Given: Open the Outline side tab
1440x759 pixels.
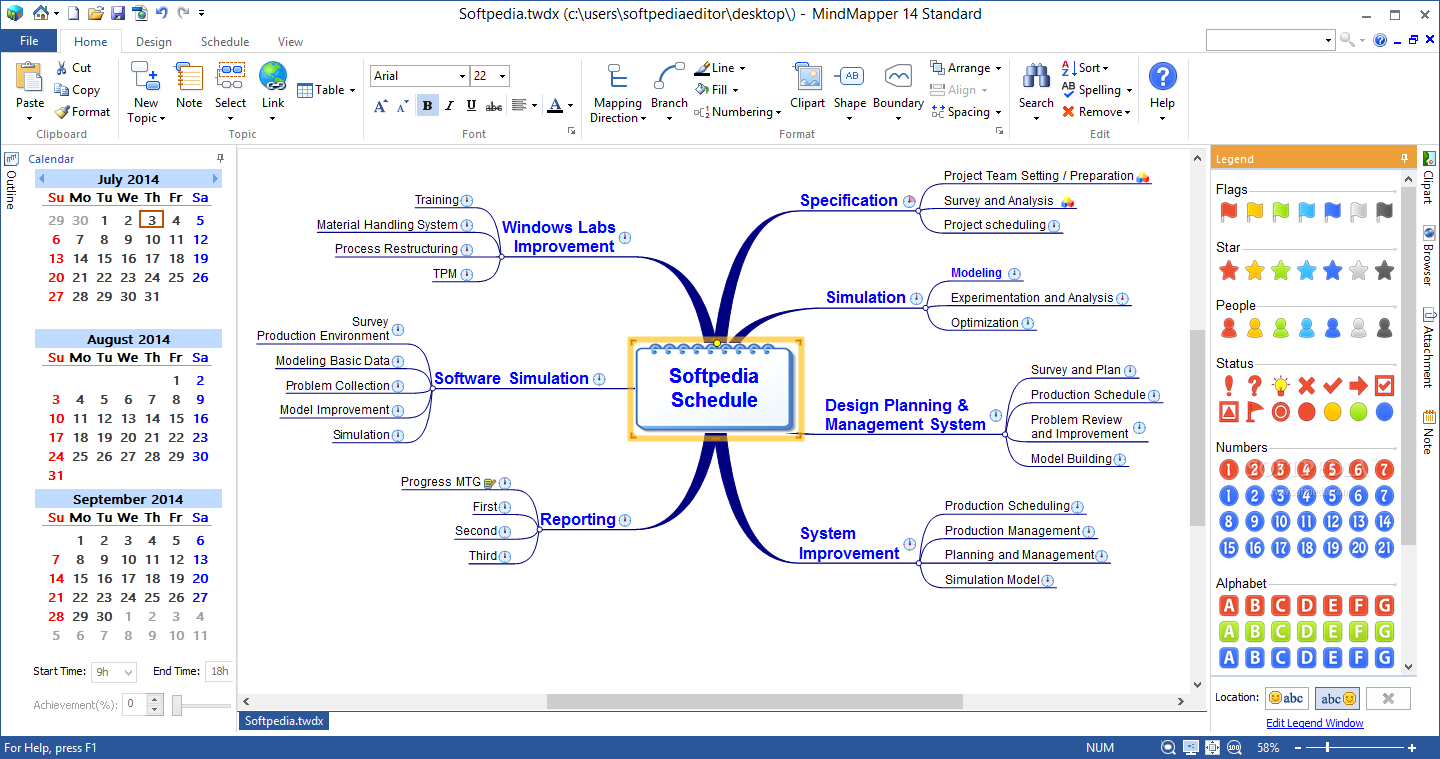Looking at the screenshot, I should [11, 181].
